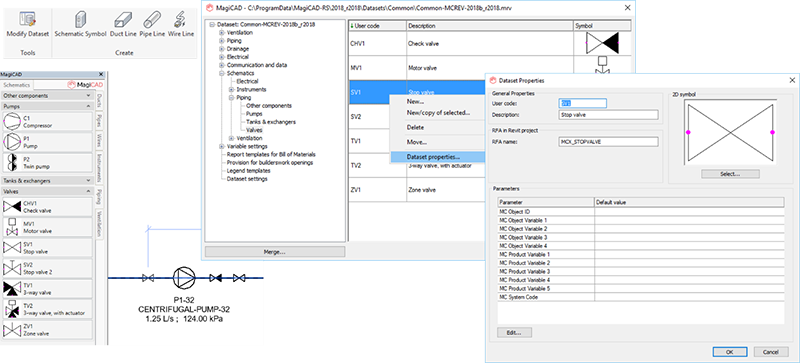This screenshot has height=363, width=800.
Task: Close the MagiCAD palette panel
Action: coord(101,75)
